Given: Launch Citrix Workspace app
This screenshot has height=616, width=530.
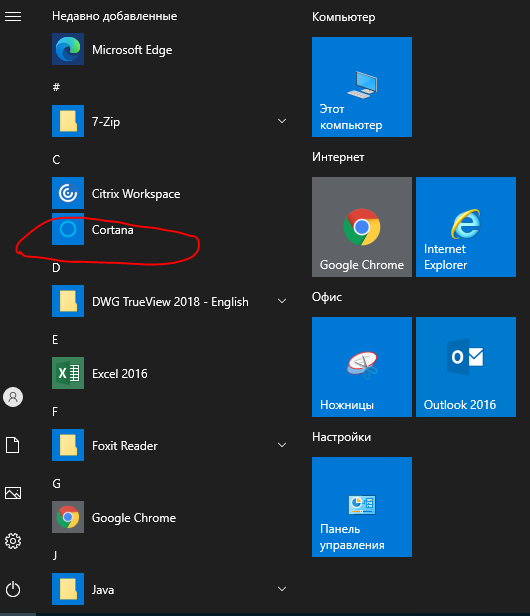Looking at the screenshot, I should coord(169,193).
